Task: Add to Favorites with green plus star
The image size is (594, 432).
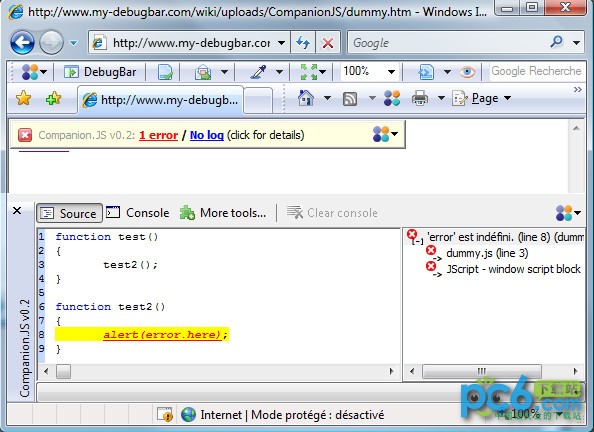Action: pyautogui.click(x=53, y=99)
